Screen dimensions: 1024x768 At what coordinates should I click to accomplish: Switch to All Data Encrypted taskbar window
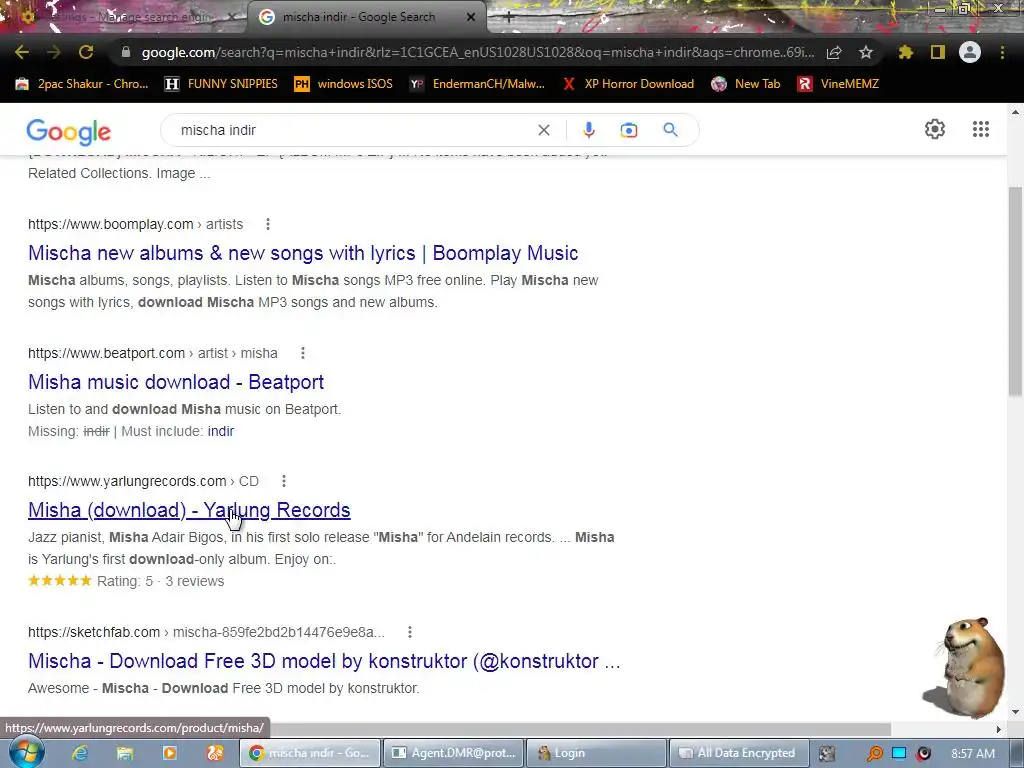[x=739, y=753]
